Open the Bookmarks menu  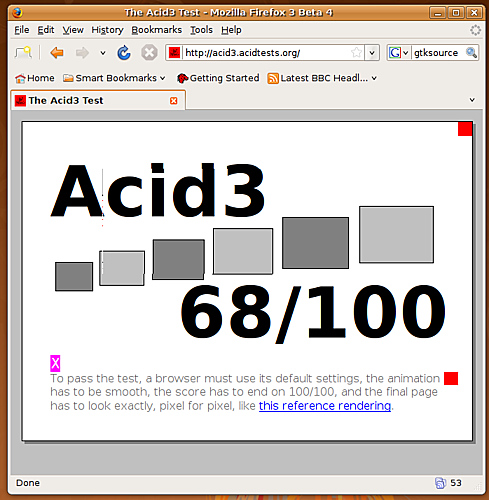[x=156, y=30]
